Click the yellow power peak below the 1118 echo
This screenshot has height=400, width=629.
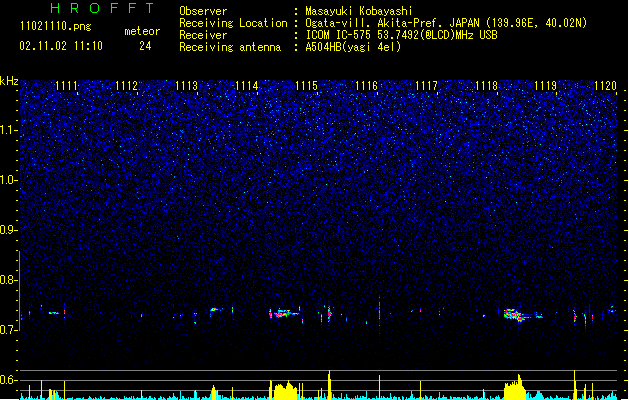[515, 387]
